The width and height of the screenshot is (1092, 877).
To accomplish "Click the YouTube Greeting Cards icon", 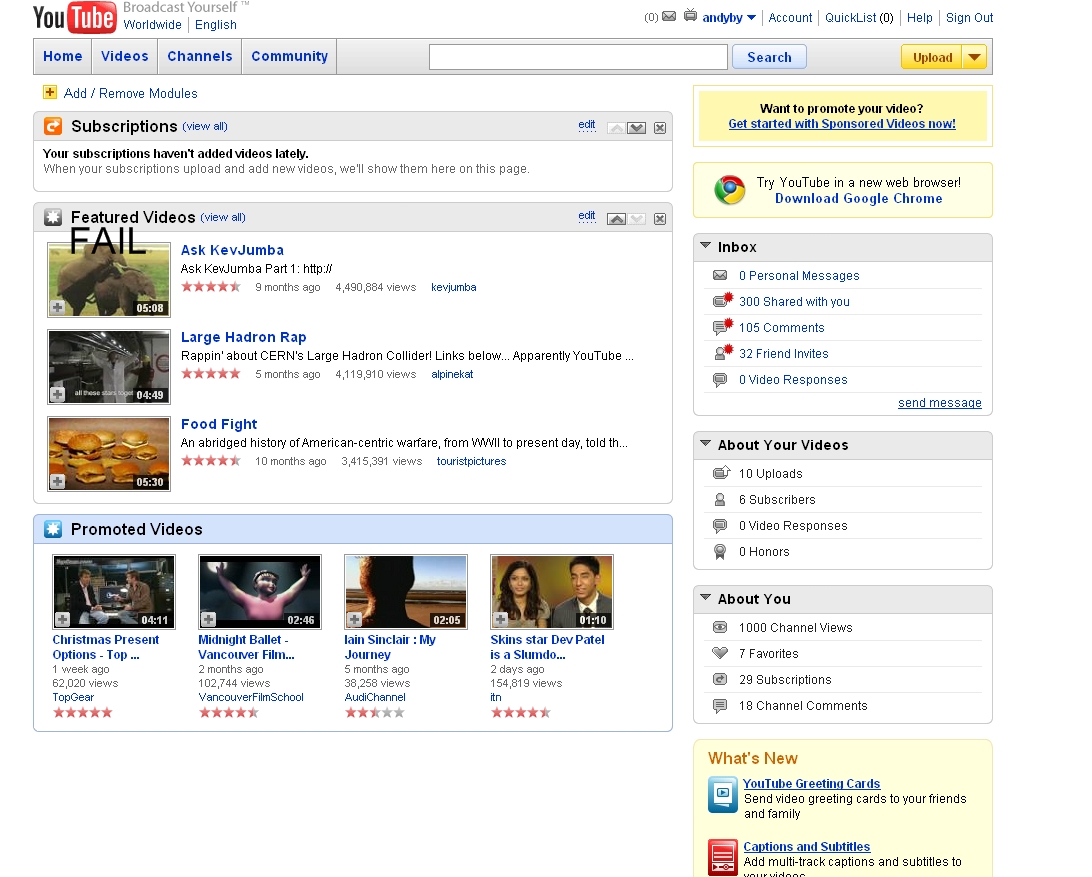I will 723,795.
